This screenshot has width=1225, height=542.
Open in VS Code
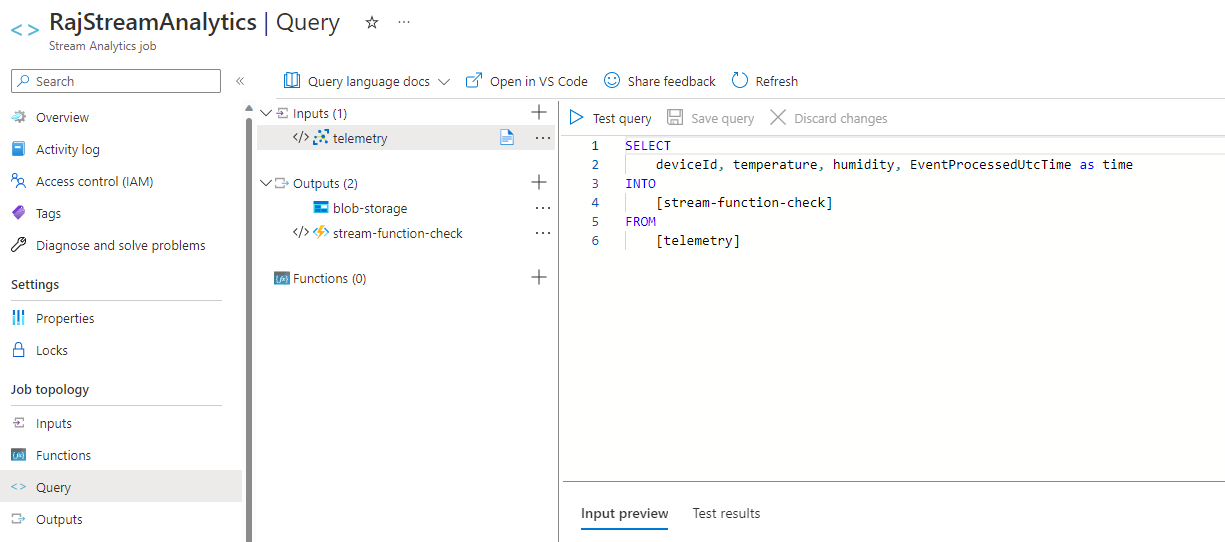(527, 81)
